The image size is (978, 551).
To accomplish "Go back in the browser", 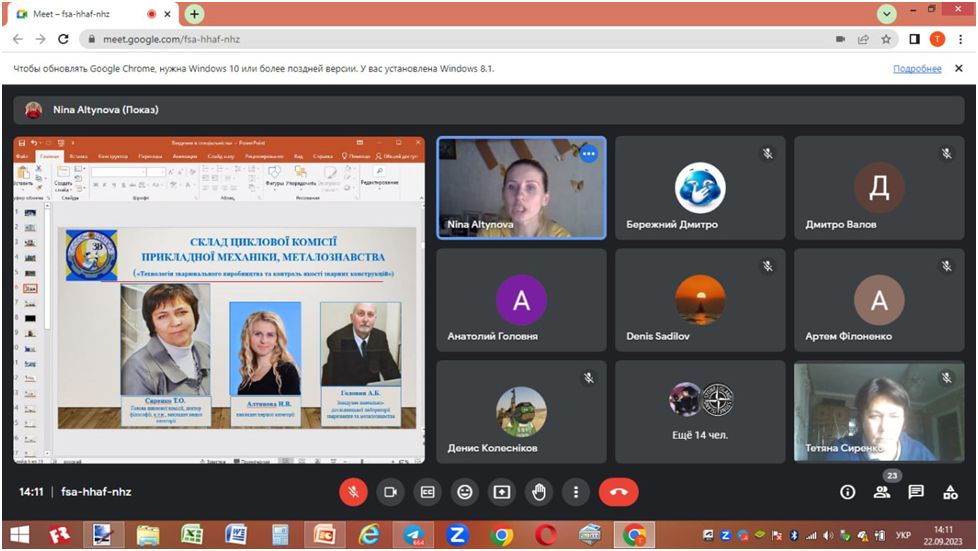I will (x=17, y=39).
